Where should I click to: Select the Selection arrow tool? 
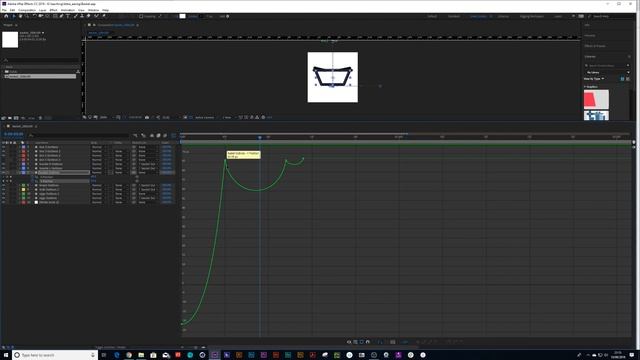(x=13, y=16)
